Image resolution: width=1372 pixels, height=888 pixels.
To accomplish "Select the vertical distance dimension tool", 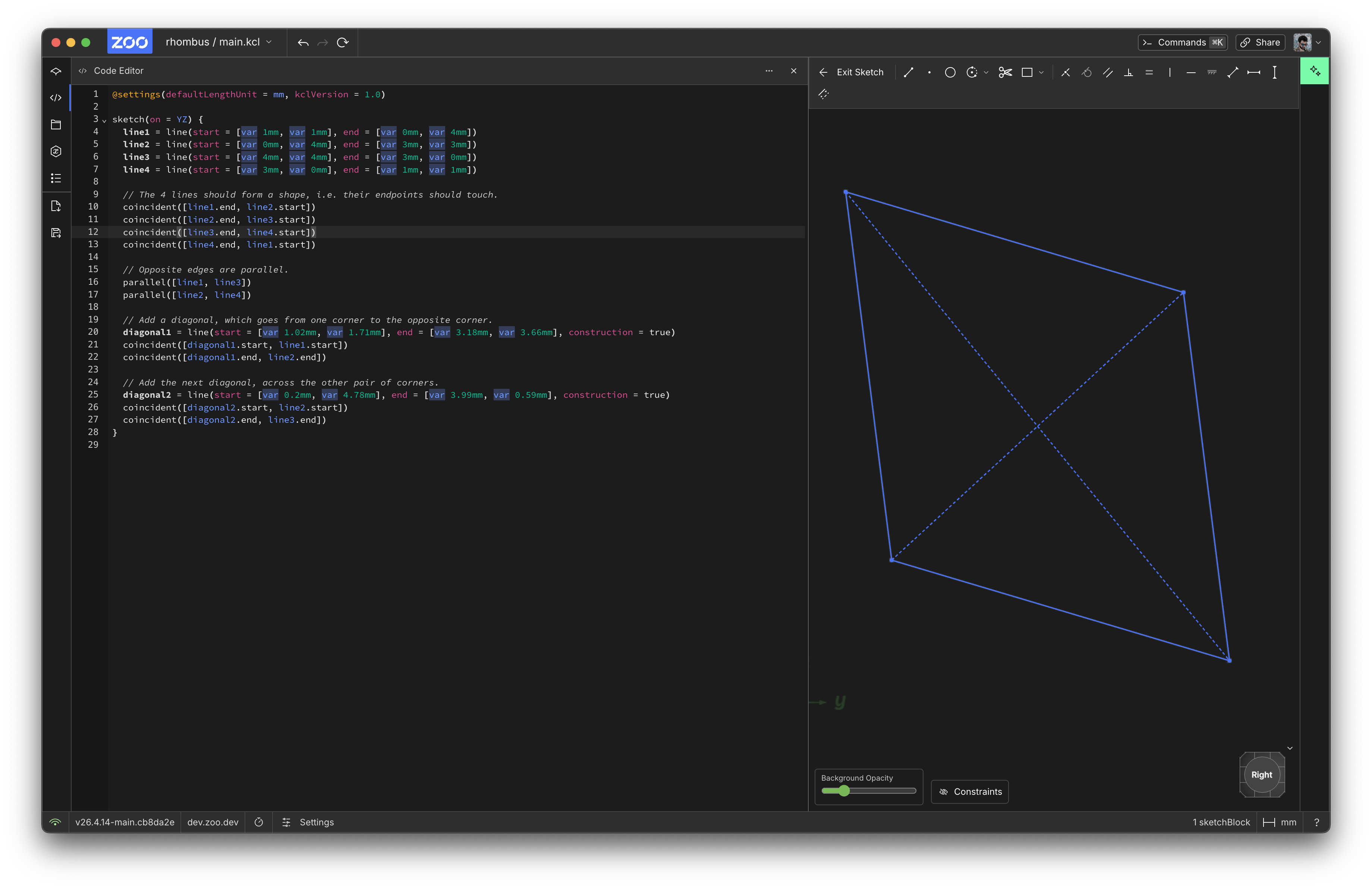I will coord(1275,72).
